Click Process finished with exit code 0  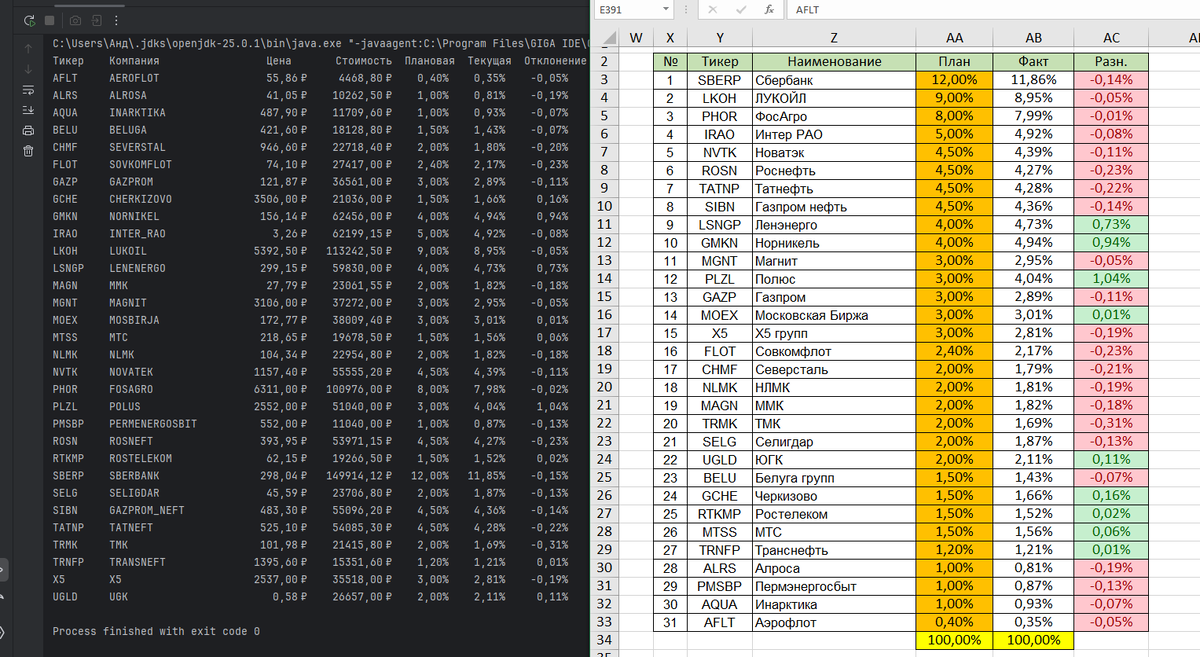156,631
